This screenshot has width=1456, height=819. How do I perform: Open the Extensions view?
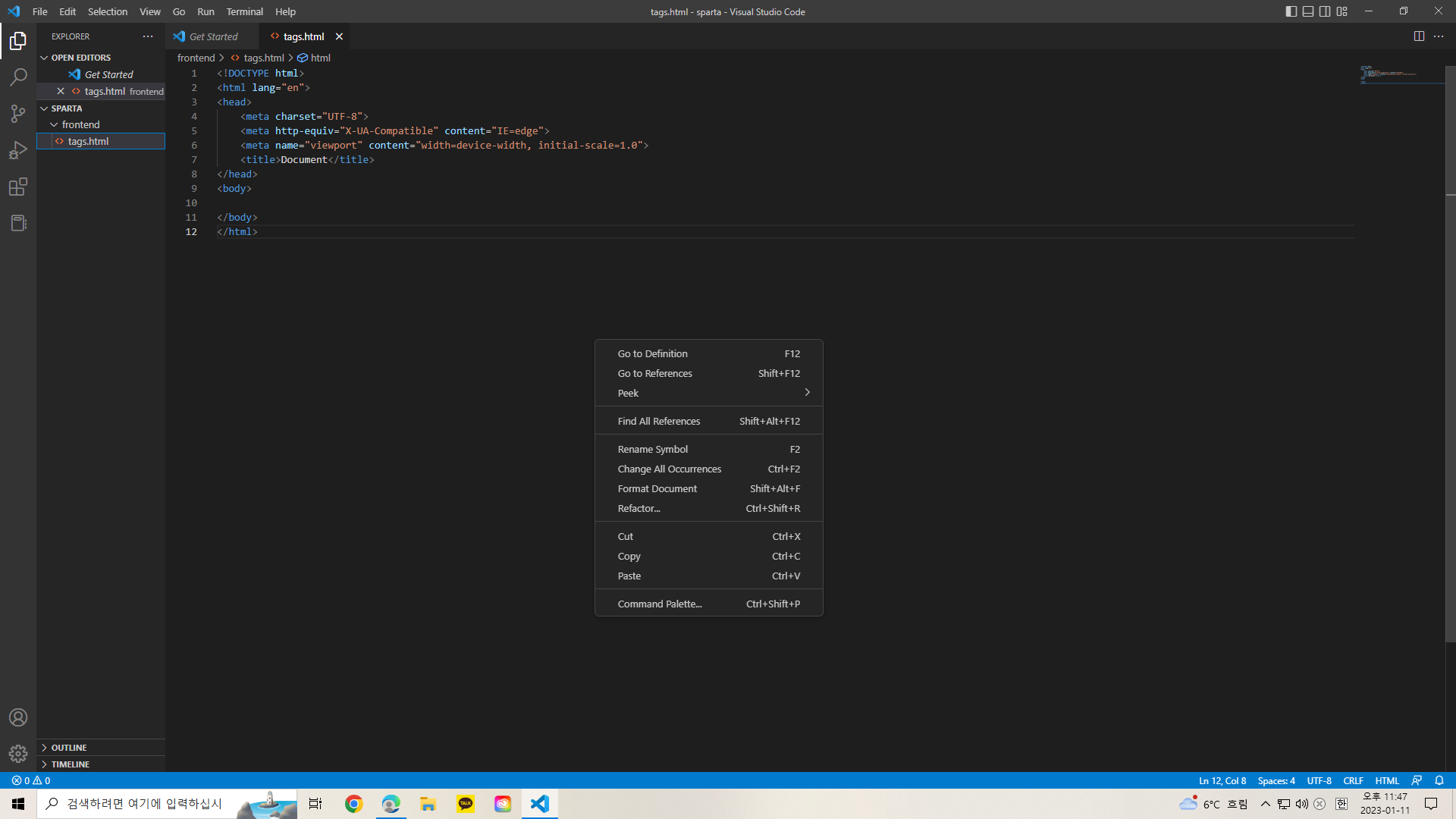(x=18, y=187)
